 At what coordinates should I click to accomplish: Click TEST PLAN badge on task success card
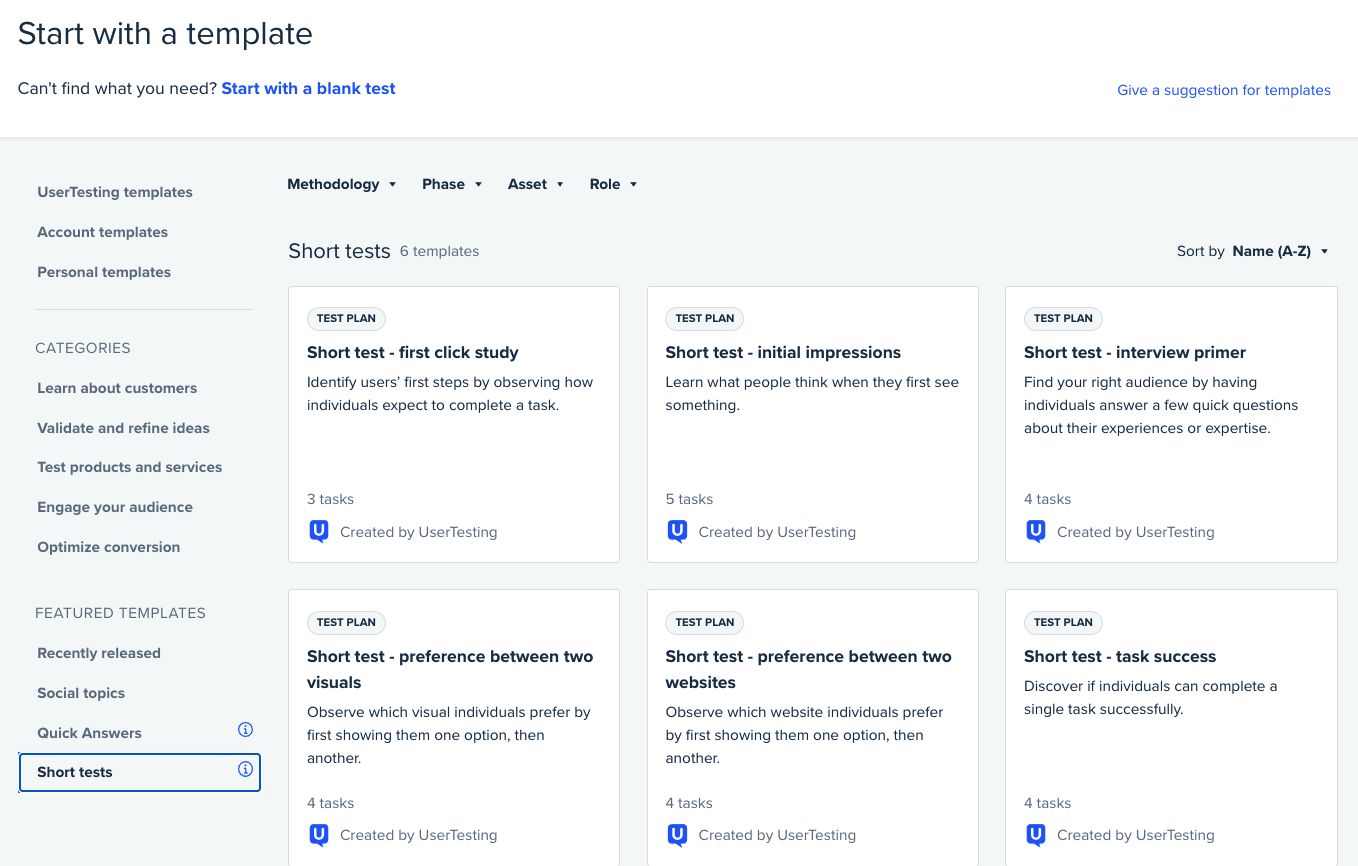coord(1063,622)
